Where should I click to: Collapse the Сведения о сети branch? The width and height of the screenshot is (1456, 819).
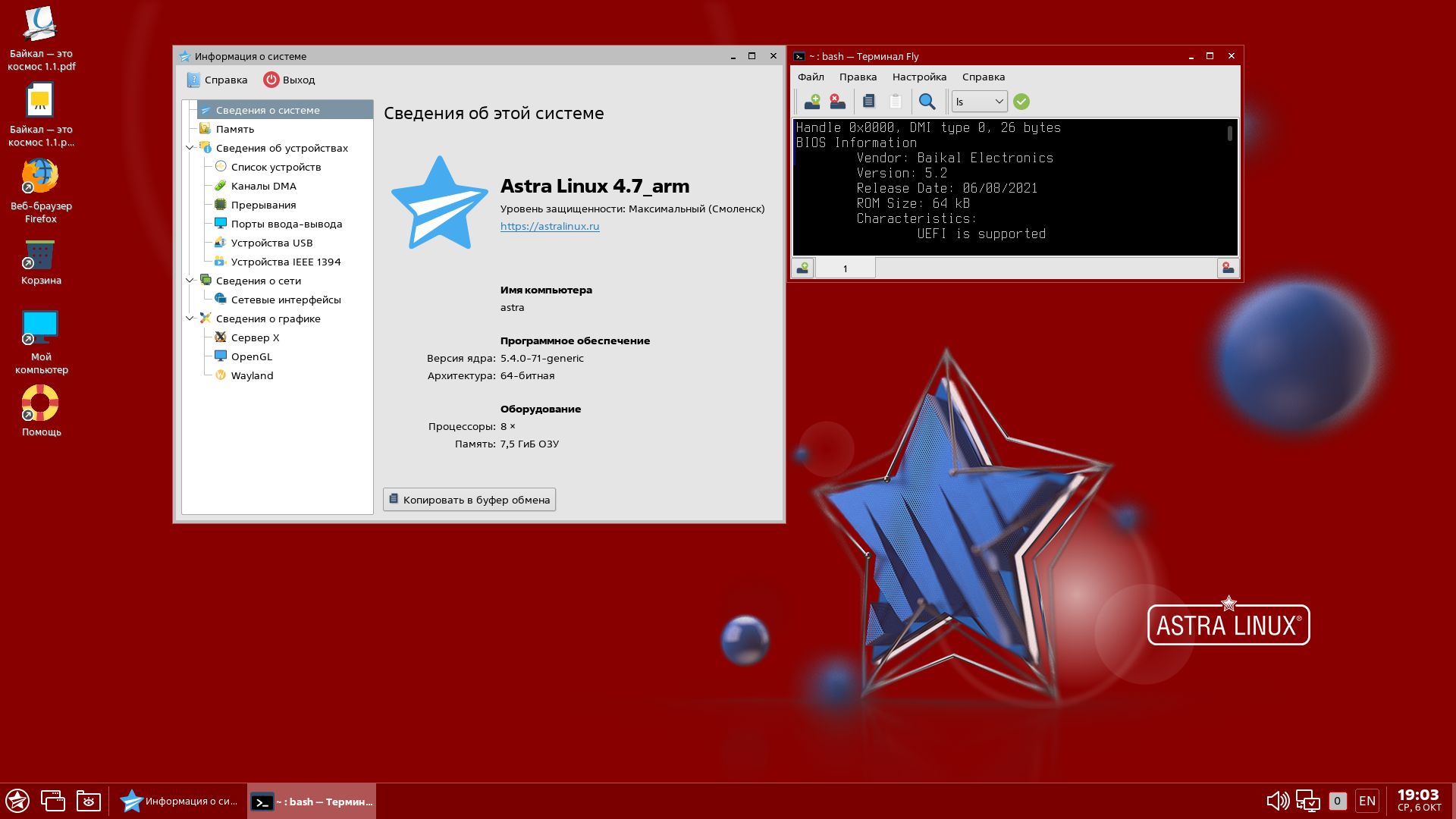pyautogui.click(x=190, y=281)
